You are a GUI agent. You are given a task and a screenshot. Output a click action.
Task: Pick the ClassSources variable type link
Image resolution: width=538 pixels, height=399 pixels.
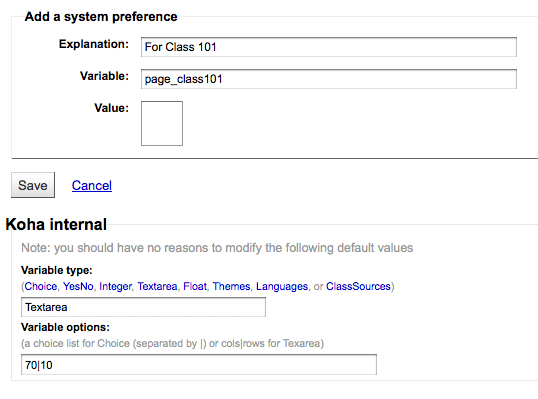[x=358, y=286]
